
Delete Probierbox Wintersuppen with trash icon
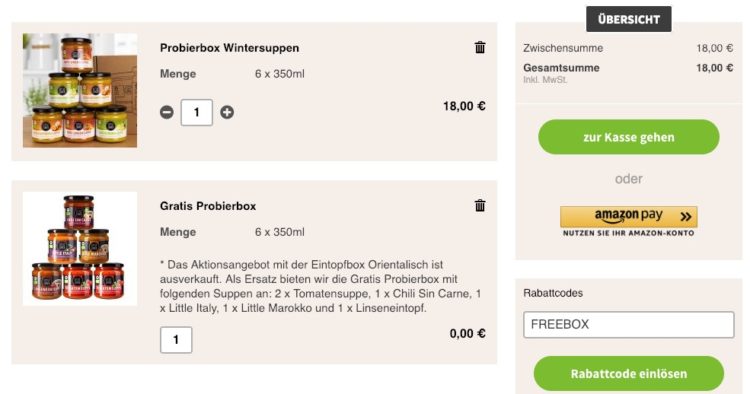480,47
